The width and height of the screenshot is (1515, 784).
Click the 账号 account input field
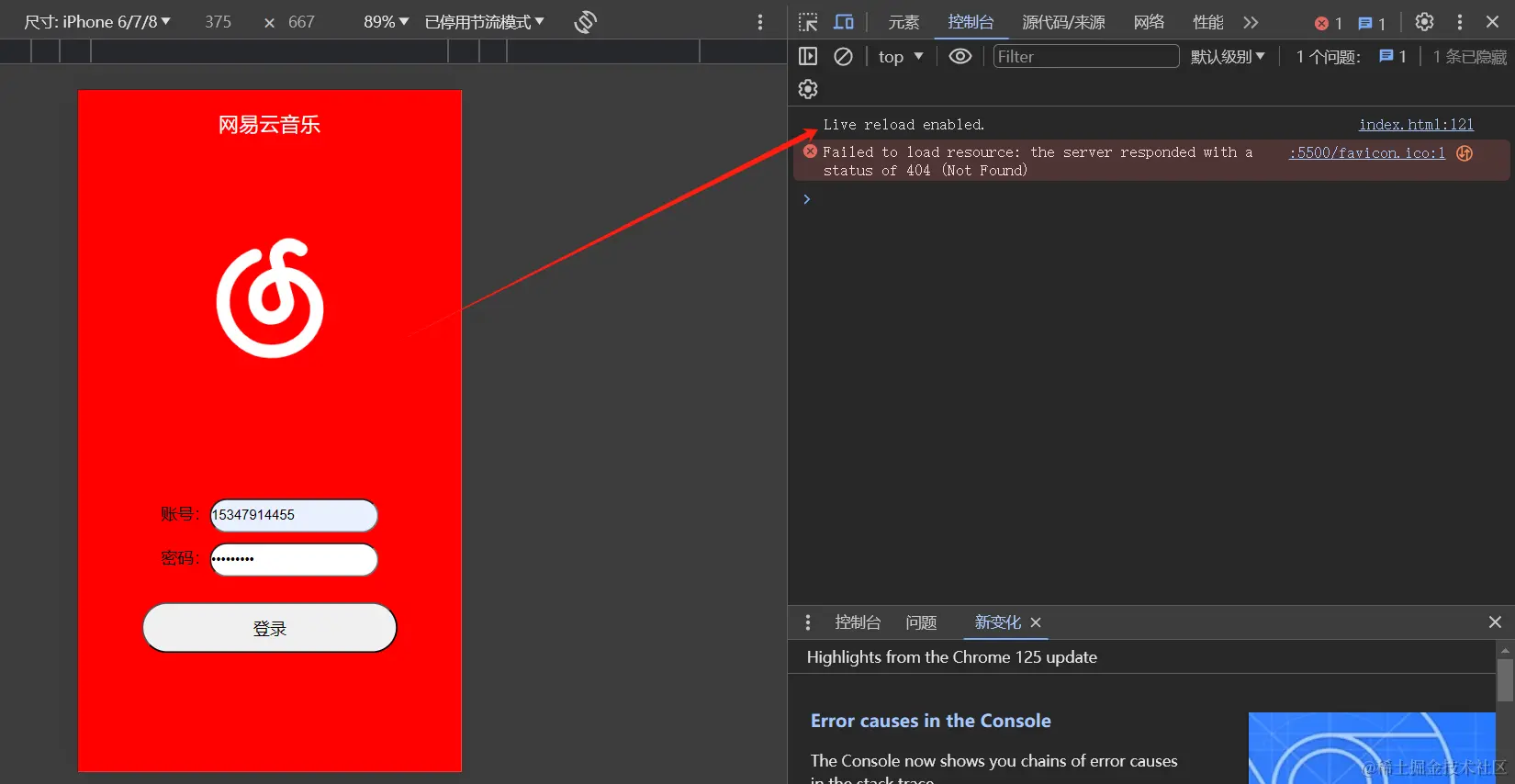pos(294,515)
